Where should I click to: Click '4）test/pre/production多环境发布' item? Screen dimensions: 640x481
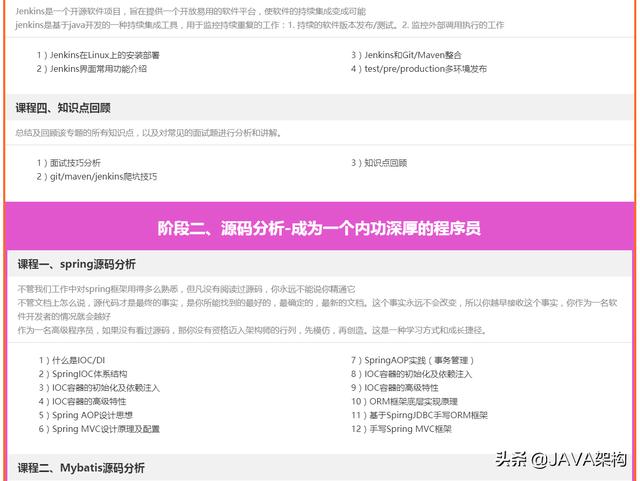pyautogui.click(x=419, y=69)
